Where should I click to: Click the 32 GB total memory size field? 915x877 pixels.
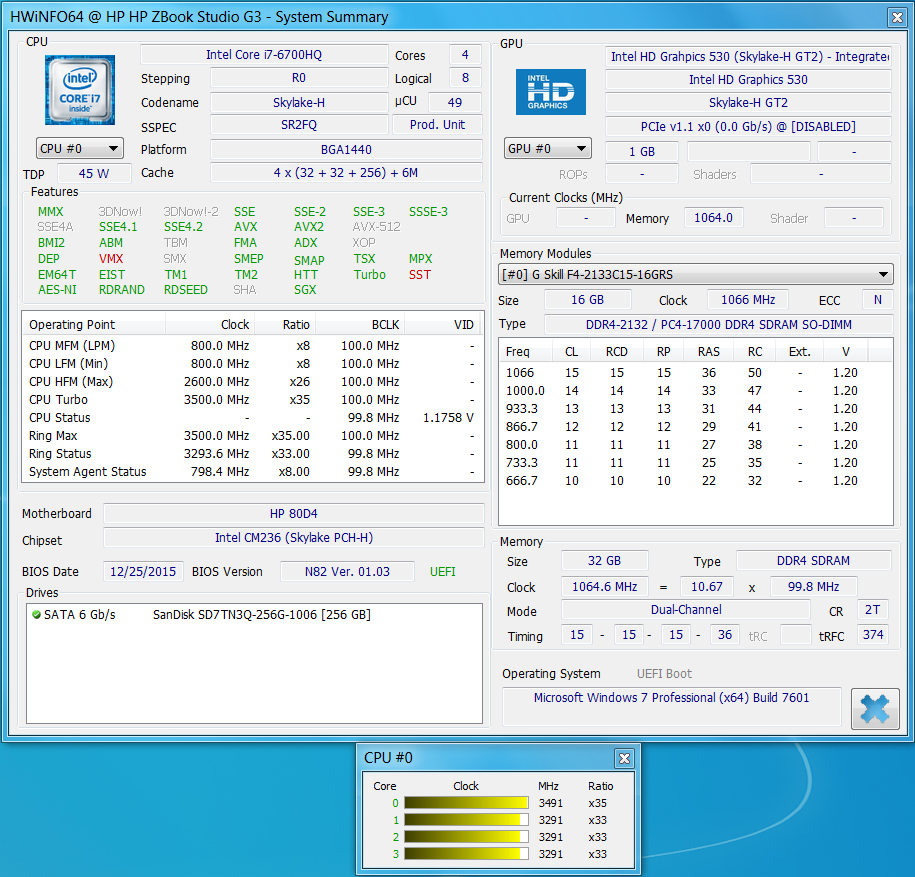point(604,561)
